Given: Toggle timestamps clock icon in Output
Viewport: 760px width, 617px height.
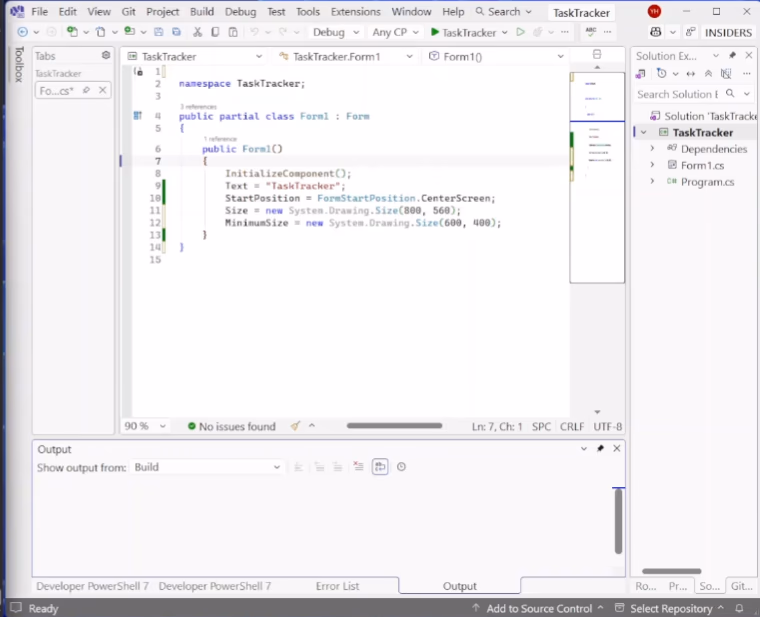Looking at the screenshot, I should pos(401,467).
